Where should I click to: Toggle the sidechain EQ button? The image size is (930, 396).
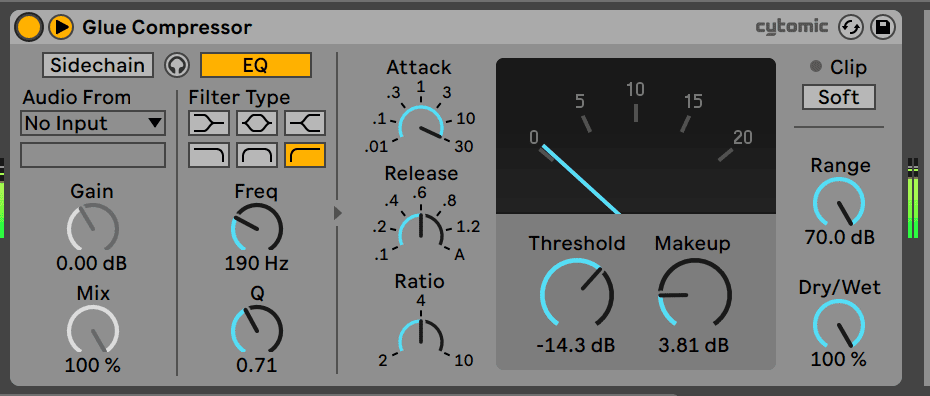[256, 65]
